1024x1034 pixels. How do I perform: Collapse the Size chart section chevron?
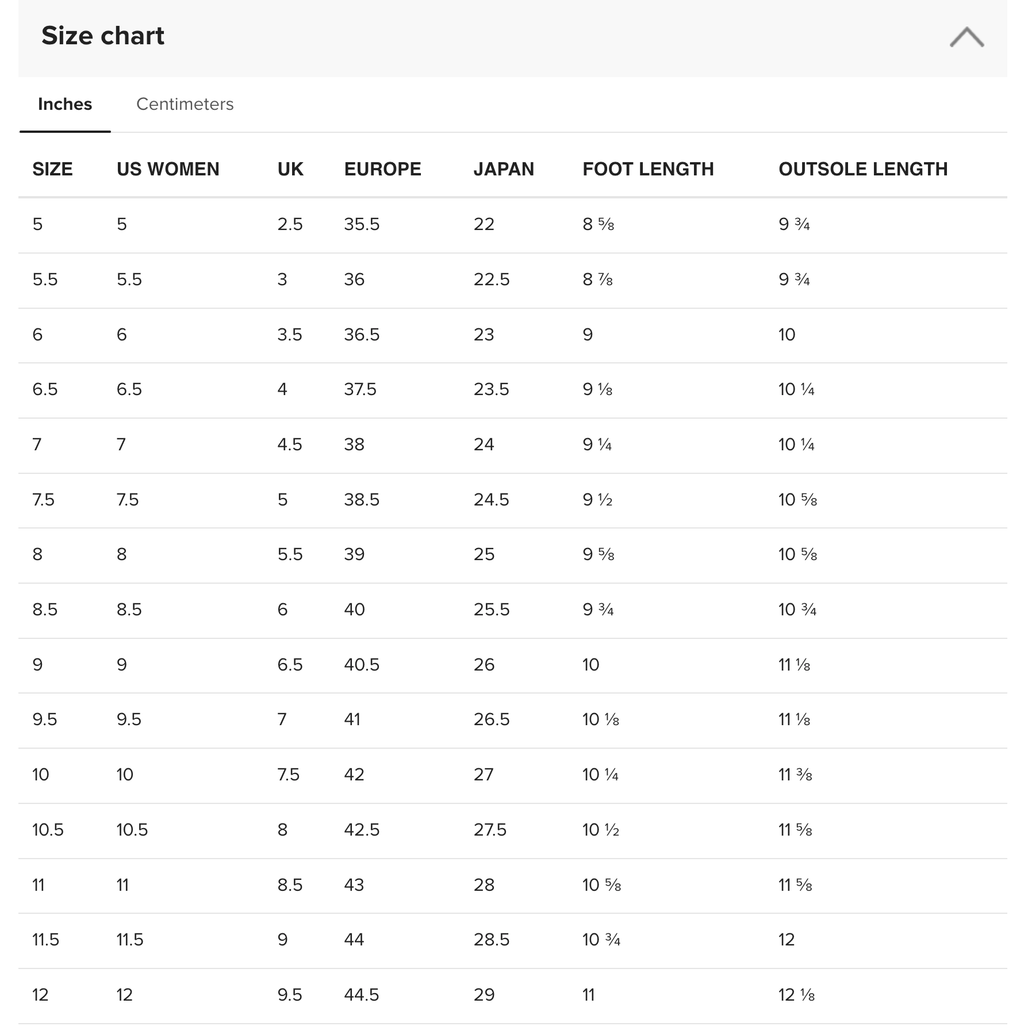coord(967,38)
